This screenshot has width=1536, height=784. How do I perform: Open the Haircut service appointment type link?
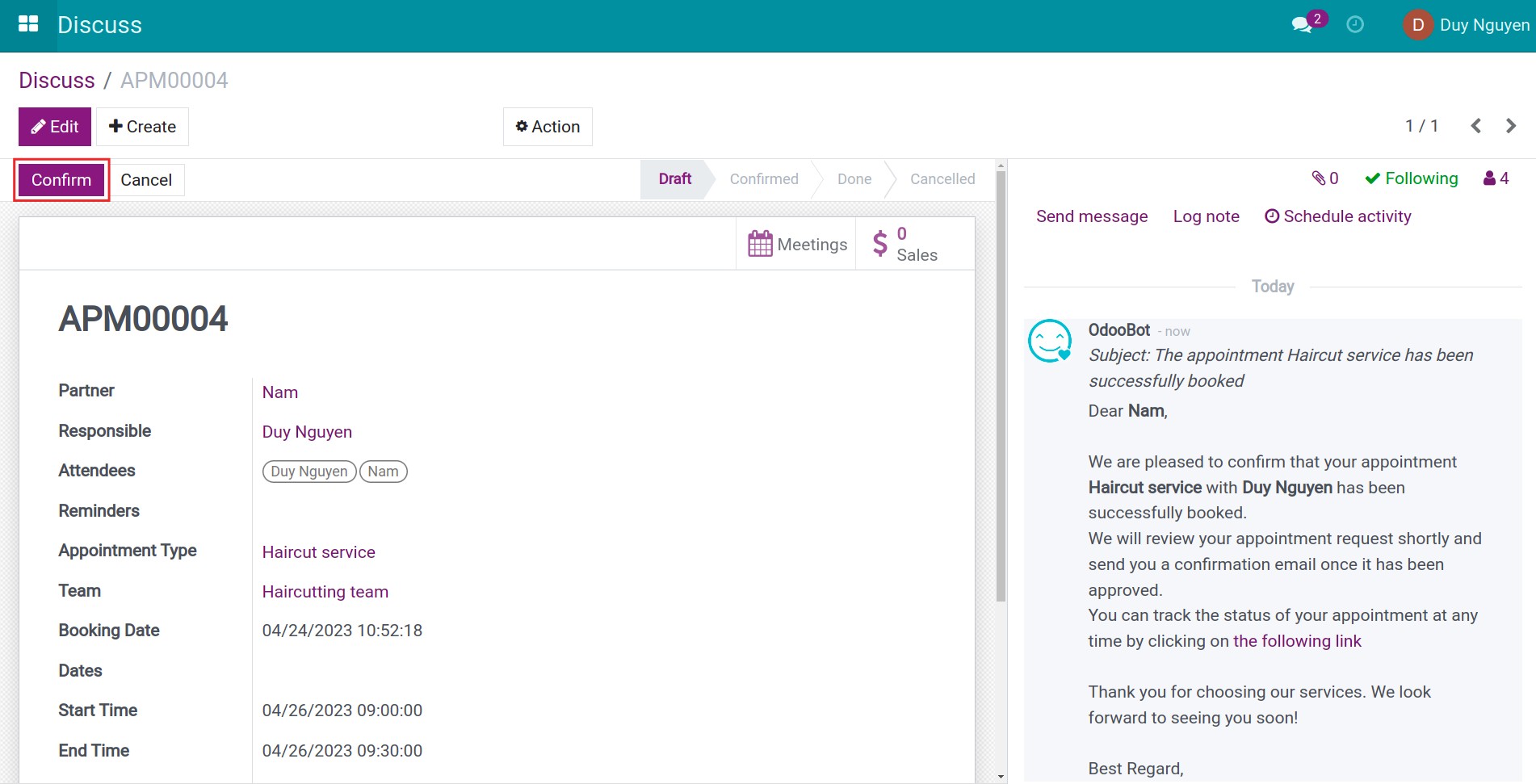318,552
